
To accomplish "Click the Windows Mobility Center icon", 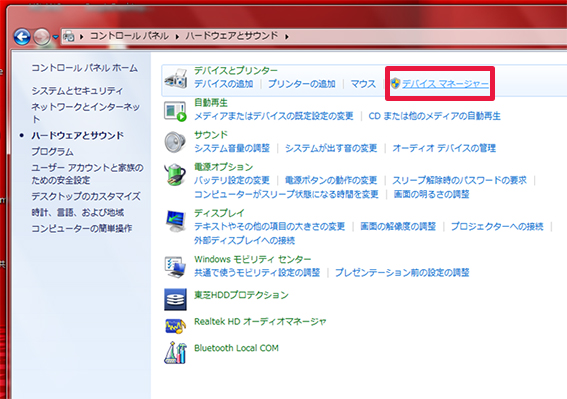I will tap(175, 267).
